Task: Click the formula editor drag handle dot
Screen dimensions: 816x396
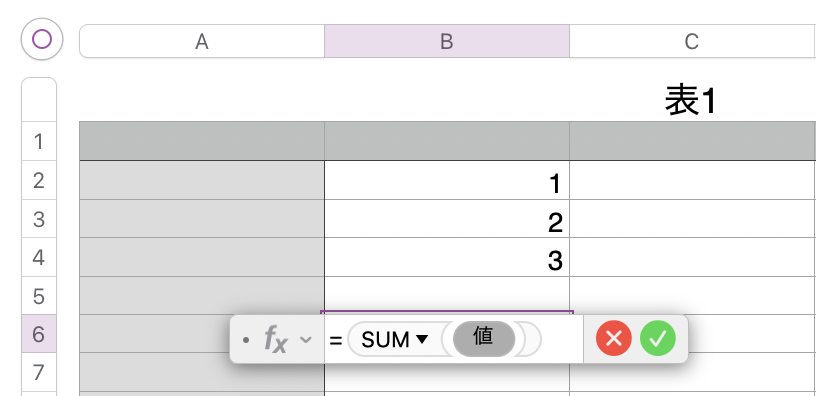Action: coord(246,340)
